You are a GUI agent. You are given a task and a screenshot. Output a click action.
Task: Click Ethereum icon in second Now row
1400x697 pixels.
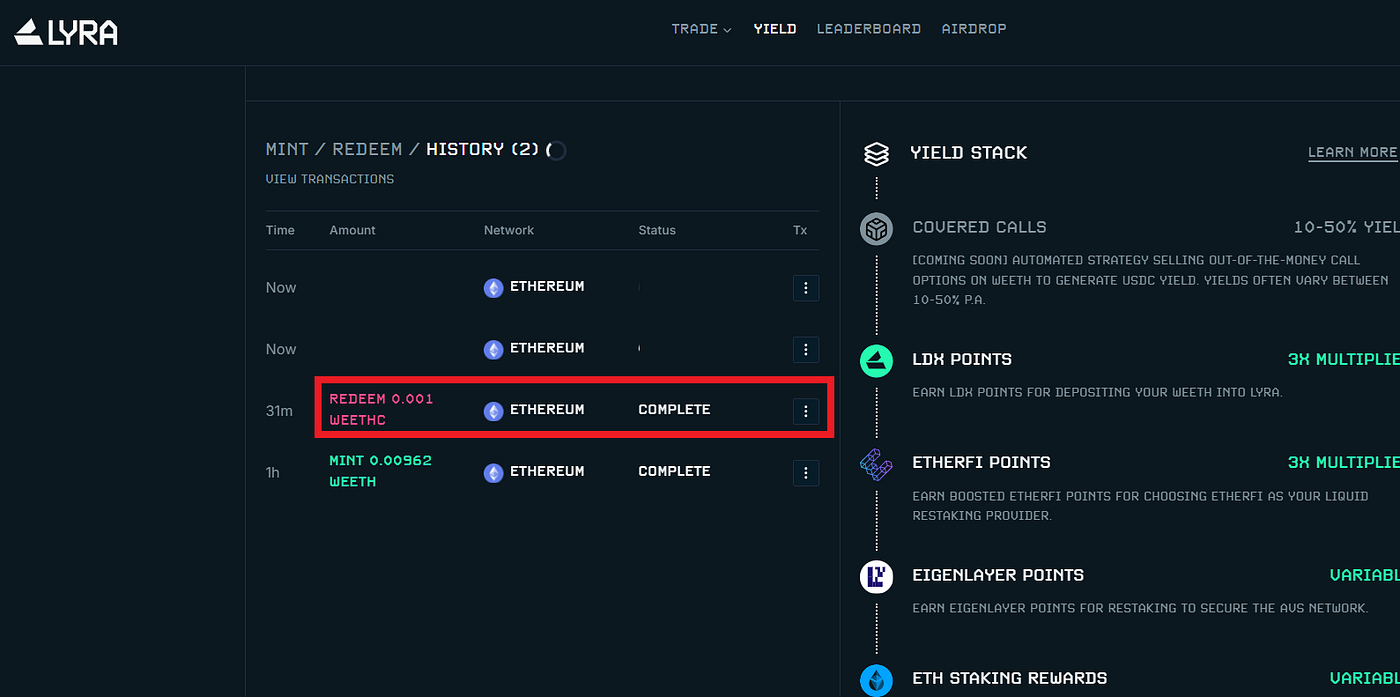[494, 350]
